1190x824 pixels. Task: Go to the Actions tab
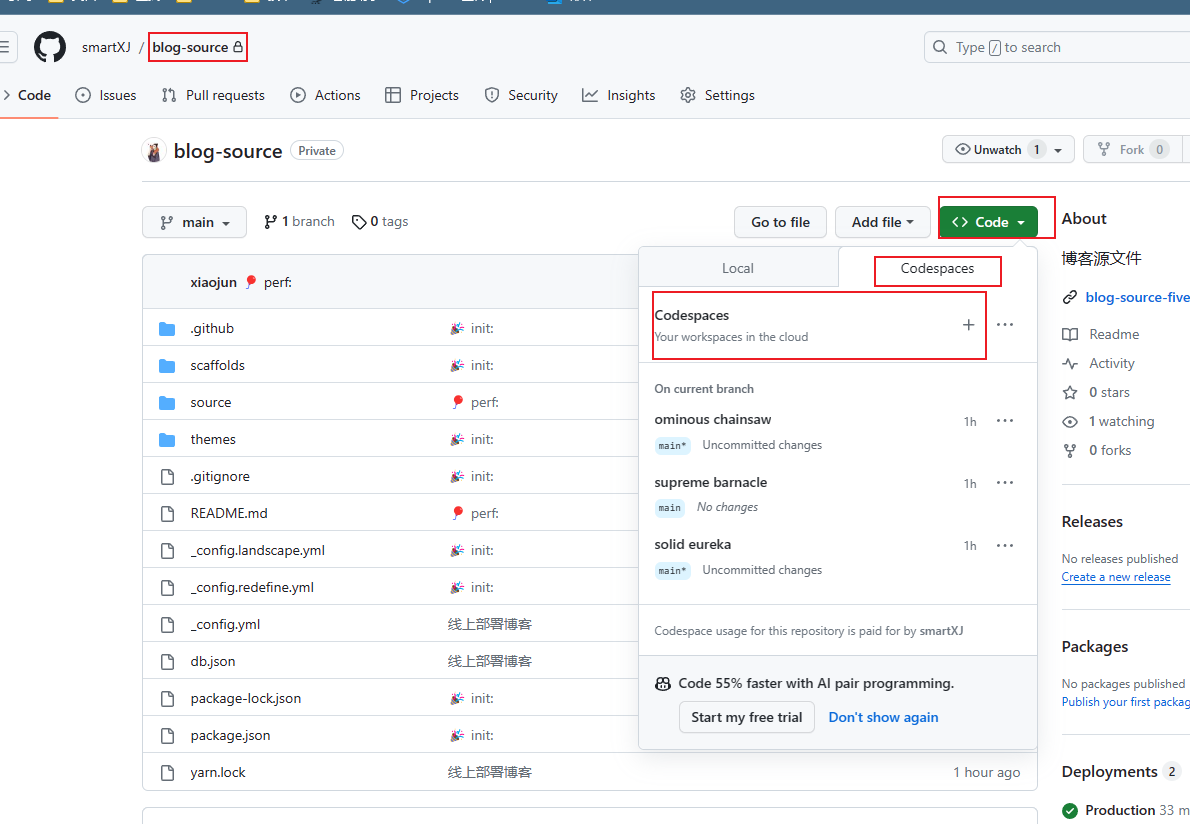pyautogui.click(x=325, y=95)
